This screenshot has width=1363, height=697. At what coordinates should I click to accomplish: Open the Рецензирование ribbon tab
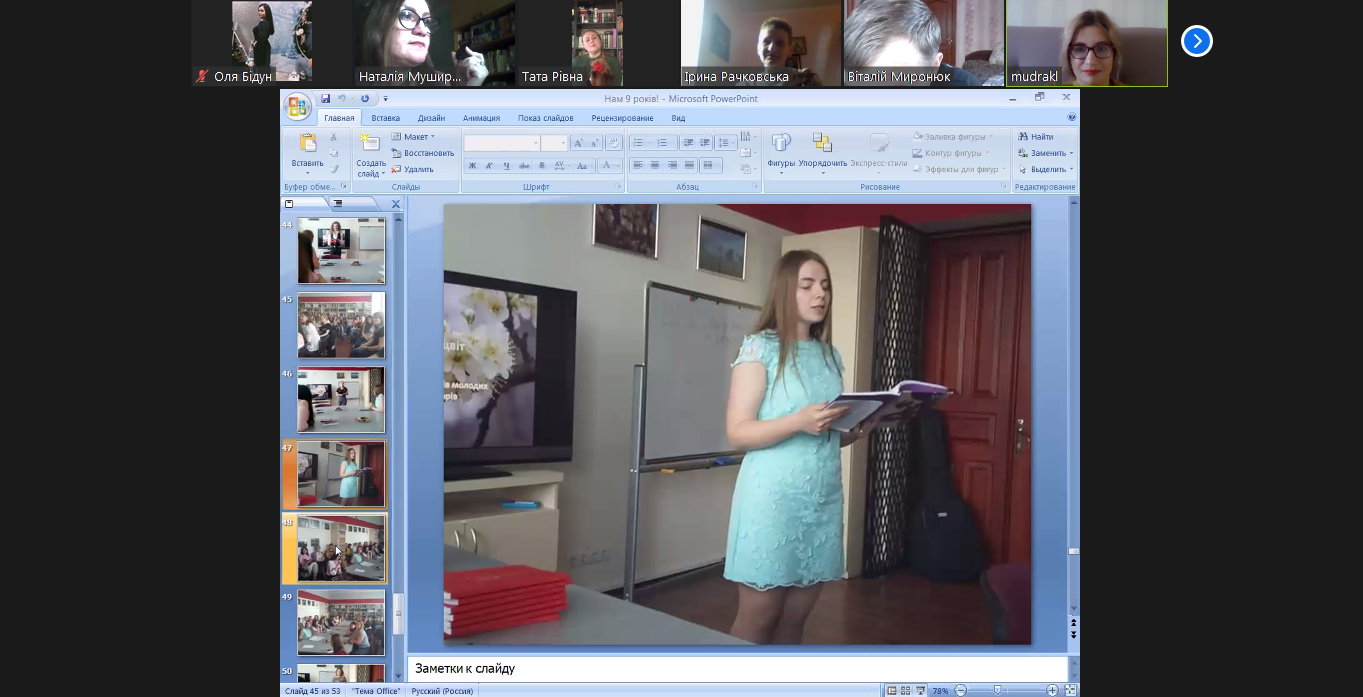tap(622, 118)
